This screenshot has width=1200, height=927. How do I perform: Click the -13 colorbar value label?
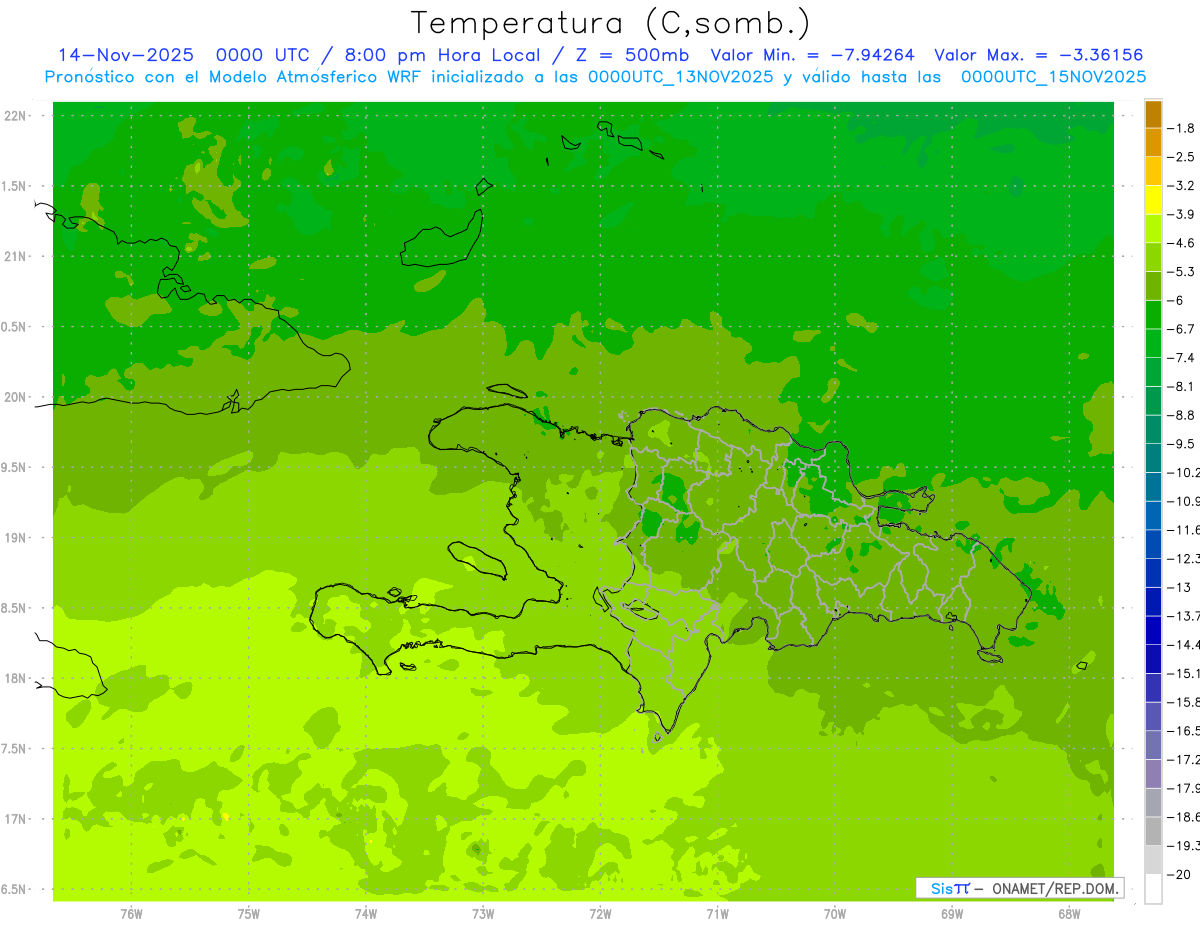1181,587
